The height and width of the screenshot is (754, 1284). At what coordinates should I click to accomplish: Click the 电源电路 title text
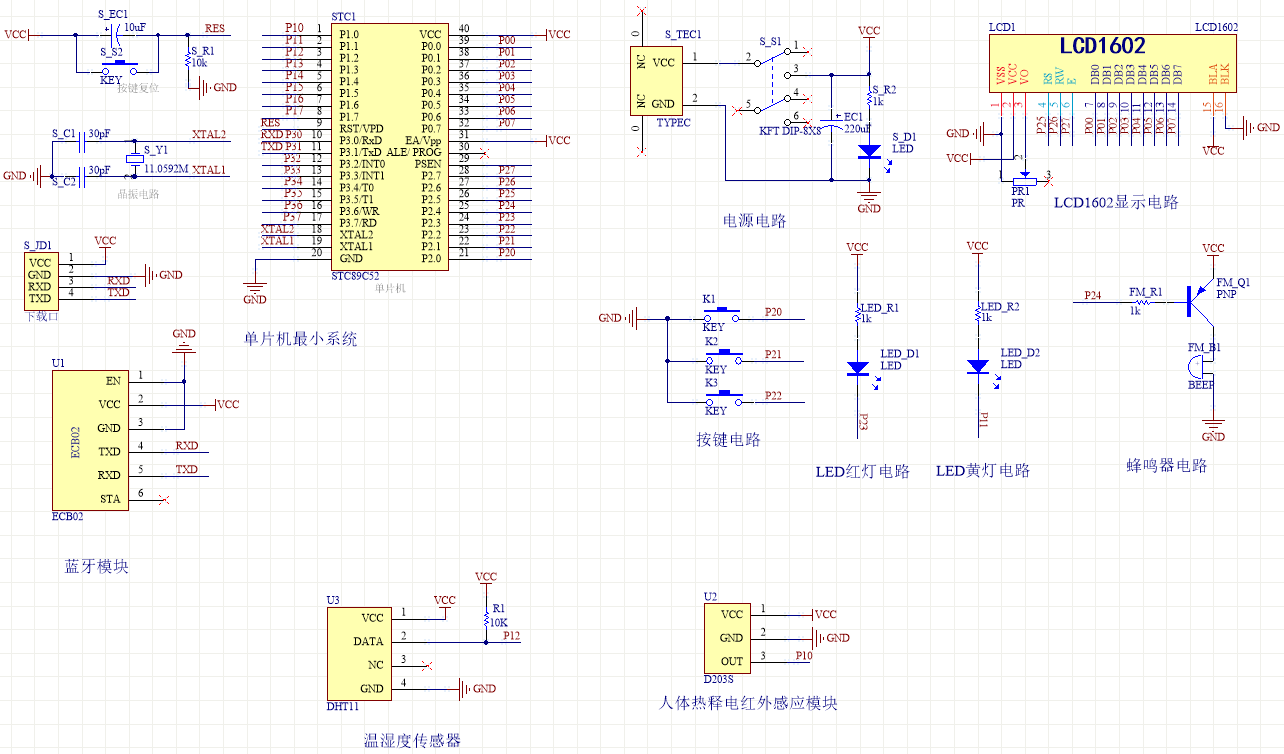(x=754, y=221)
